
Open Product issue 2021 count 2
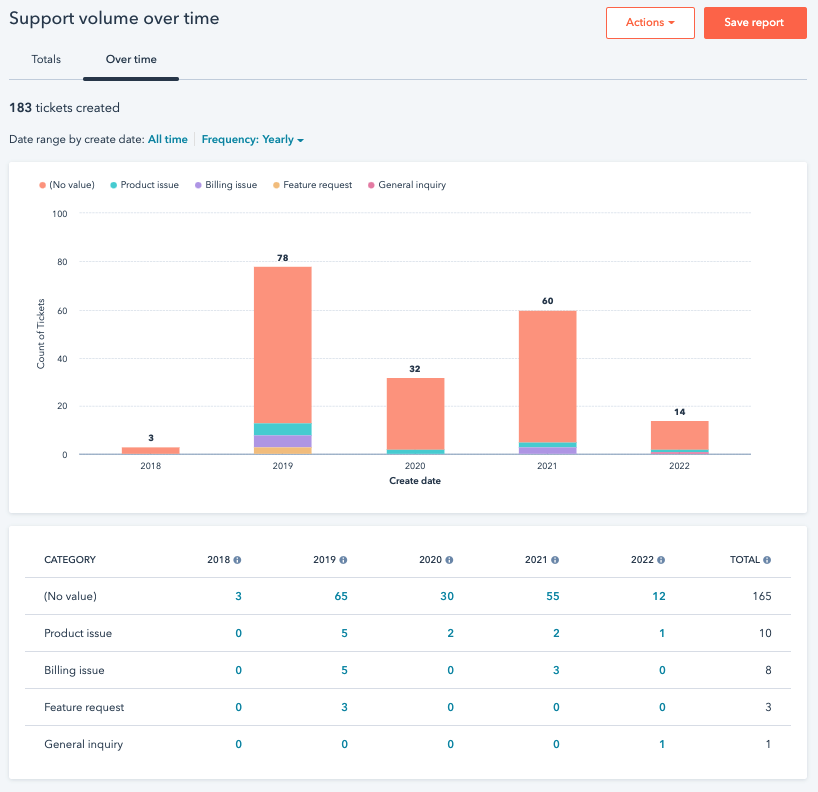pyautogui.click(x=556, y=633)
